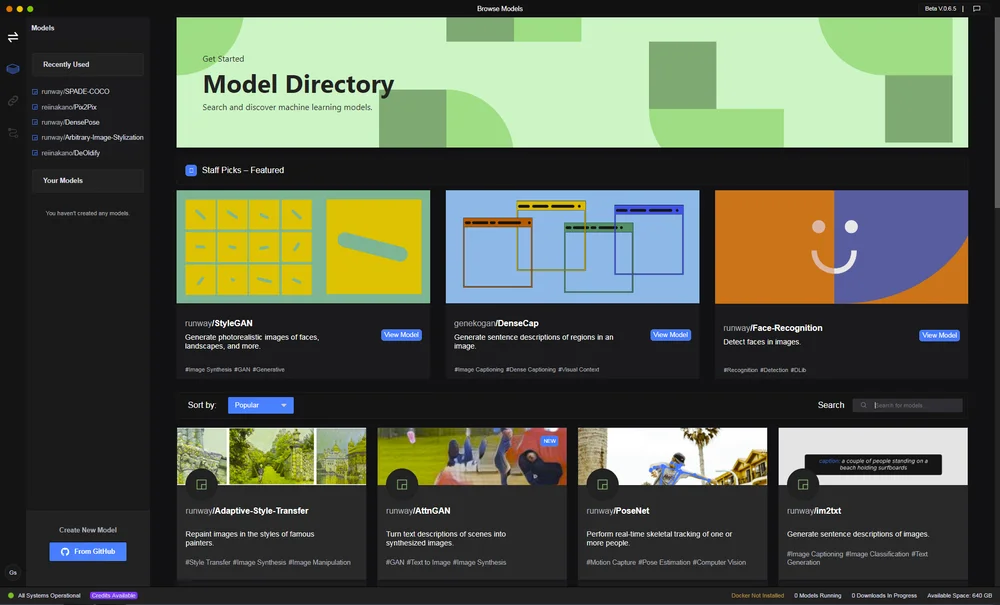Viewport: 1000px width, 605px height.
Task: Open the Sort by Popular dropdown
Action: (x=261, y=405)
